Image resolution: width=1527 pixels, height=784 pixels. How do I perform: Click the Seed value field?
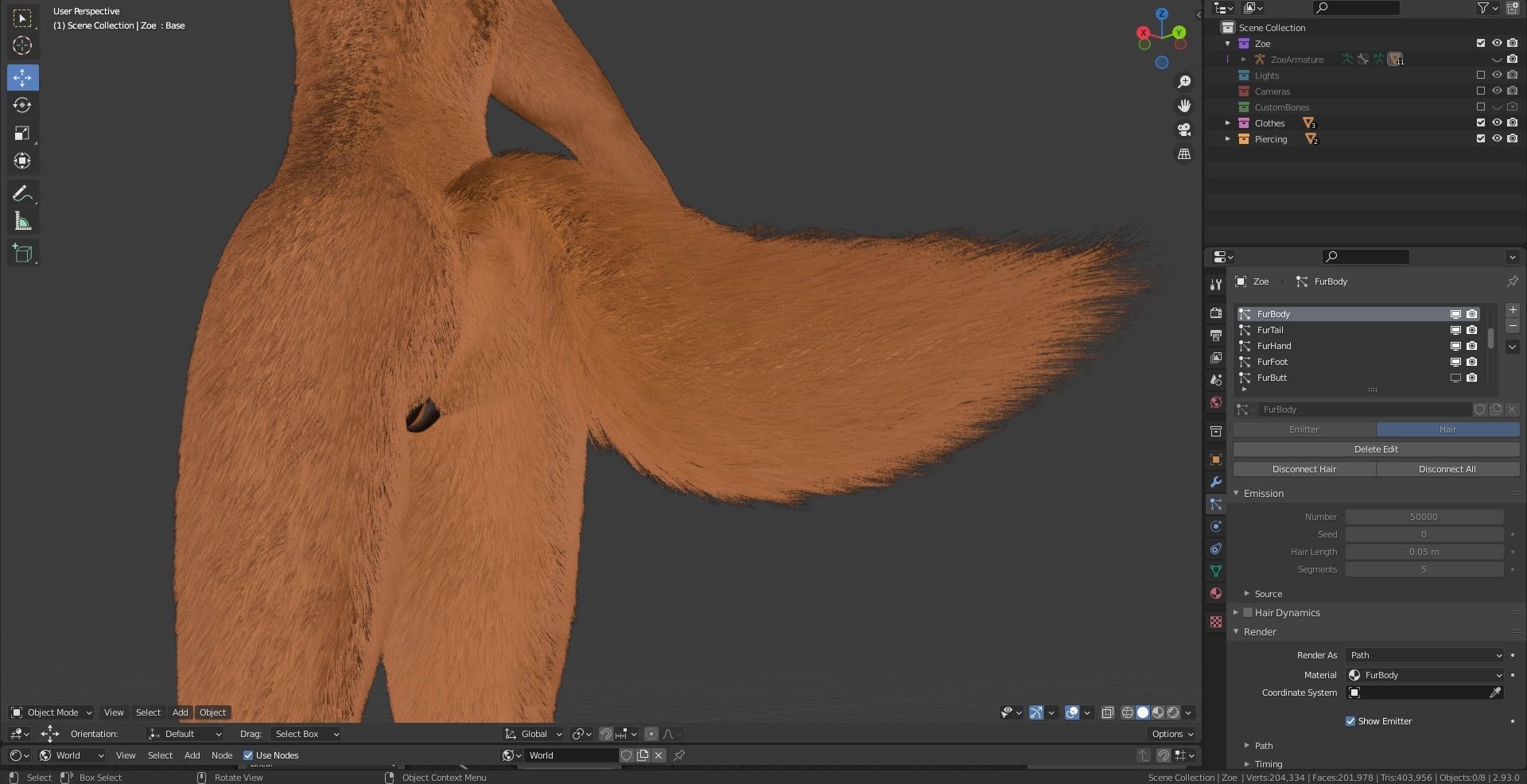pyautogui.click(x=1424, y=534)
